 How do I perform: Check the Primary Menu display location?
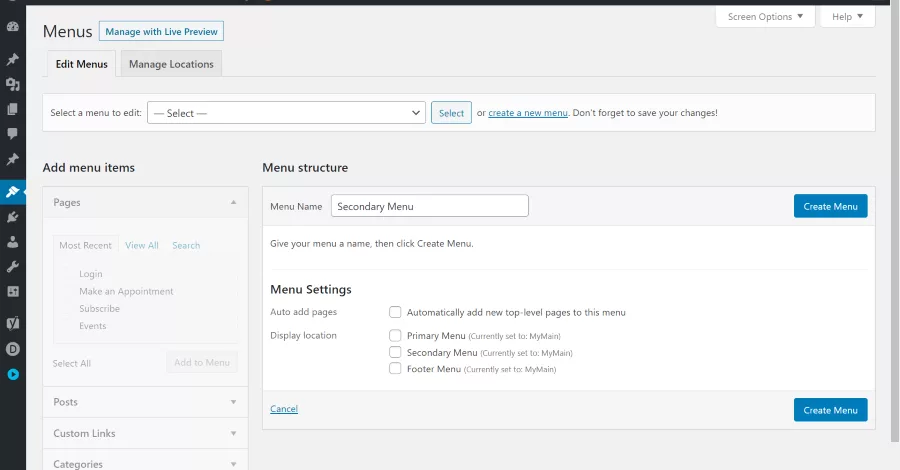click(395, 335)
